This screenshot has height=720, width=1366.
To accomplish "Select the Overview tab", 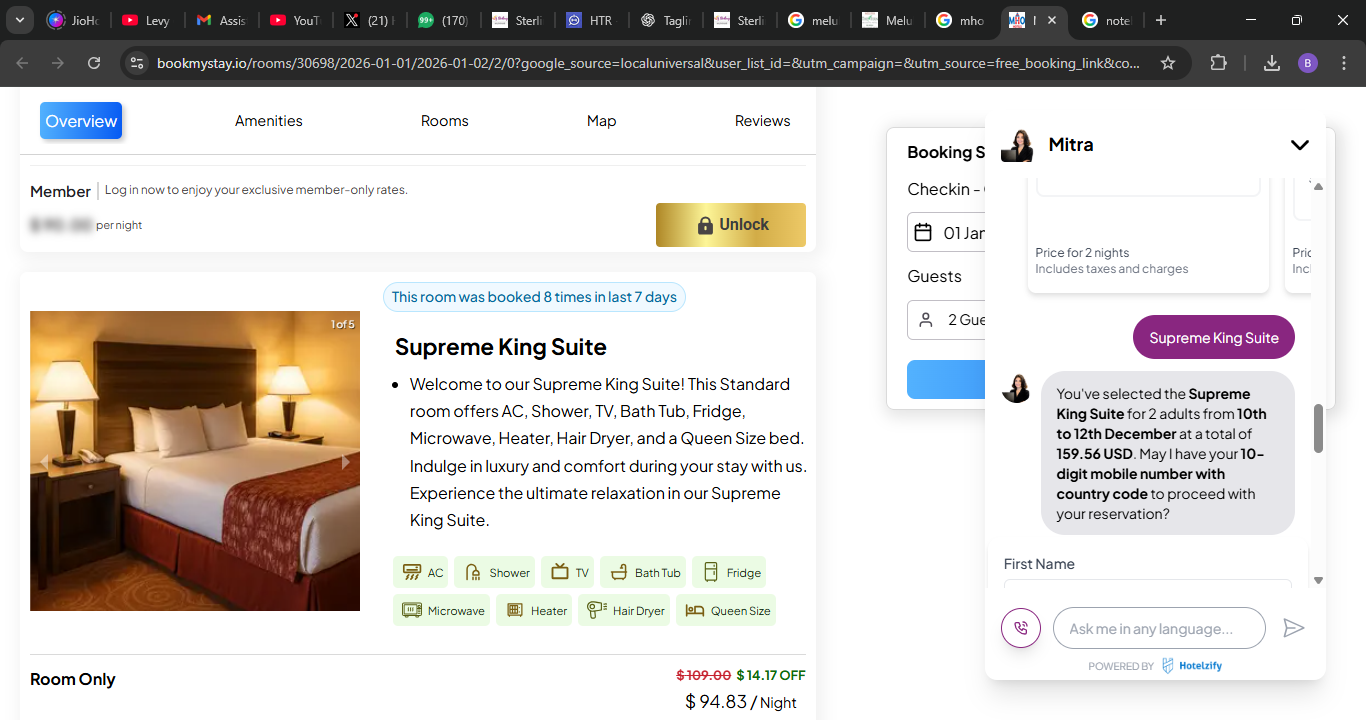I will [x=81, y=121].
